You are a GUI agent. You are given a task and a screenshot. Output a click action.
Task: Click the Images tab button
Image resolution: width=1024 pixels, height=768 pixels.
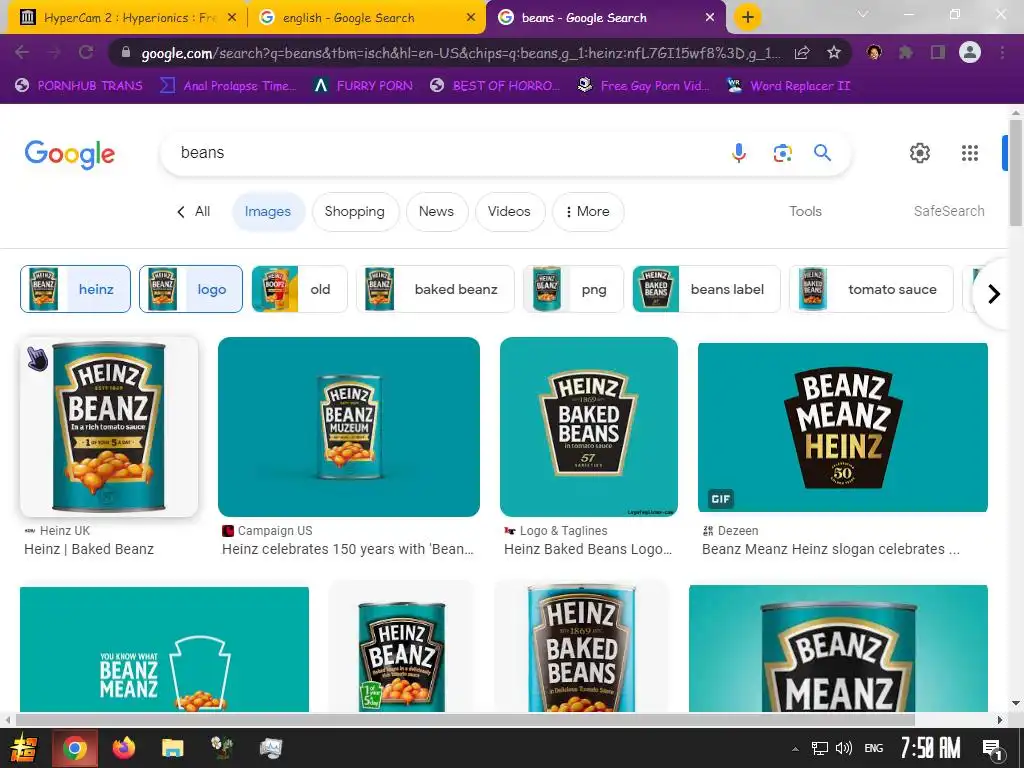[268, 212]
